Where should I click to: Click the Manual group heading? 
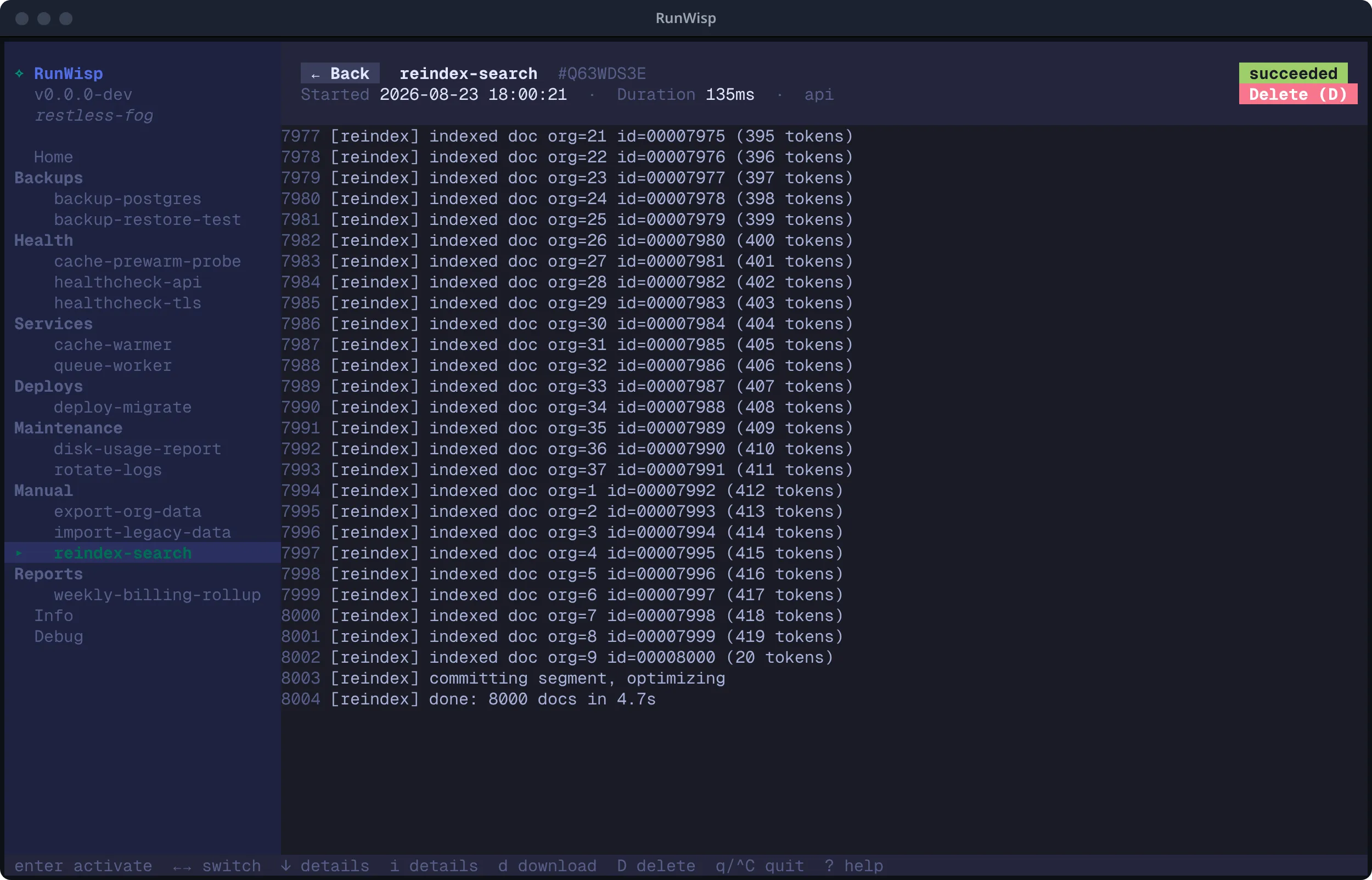point(43,490)
